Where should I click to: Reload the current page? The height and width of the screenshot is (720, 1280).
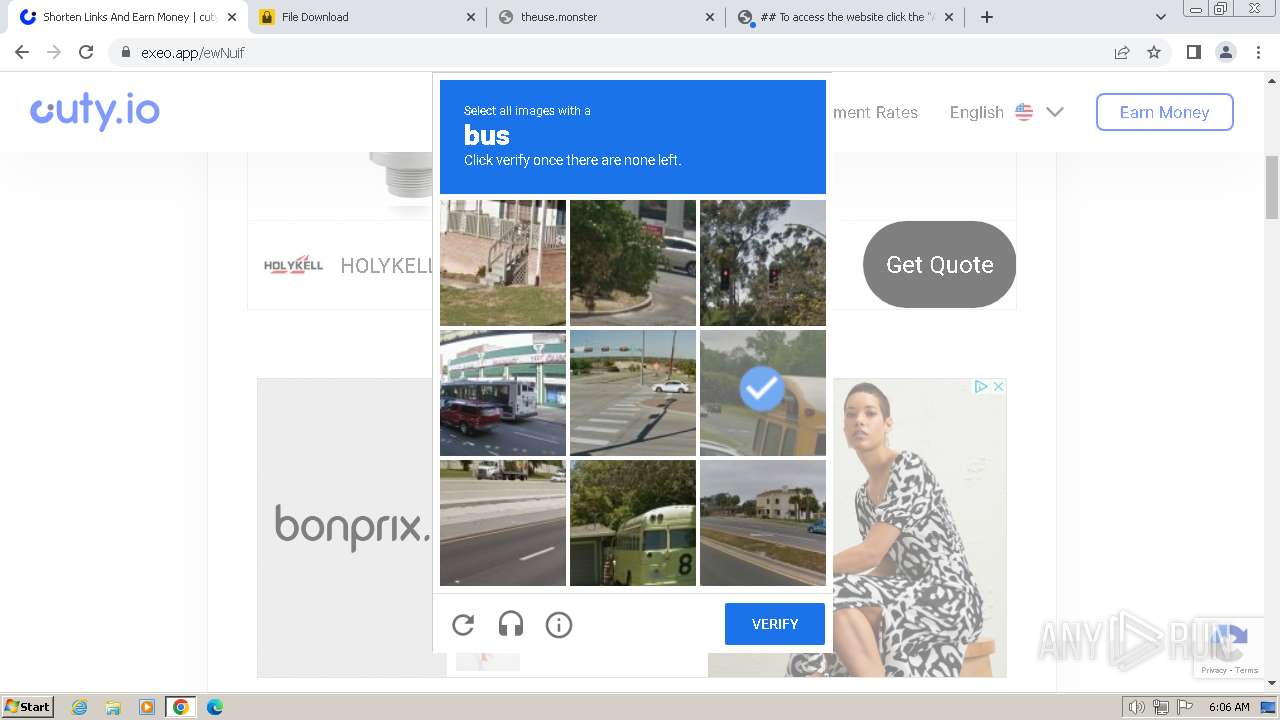tap(86, 52)
